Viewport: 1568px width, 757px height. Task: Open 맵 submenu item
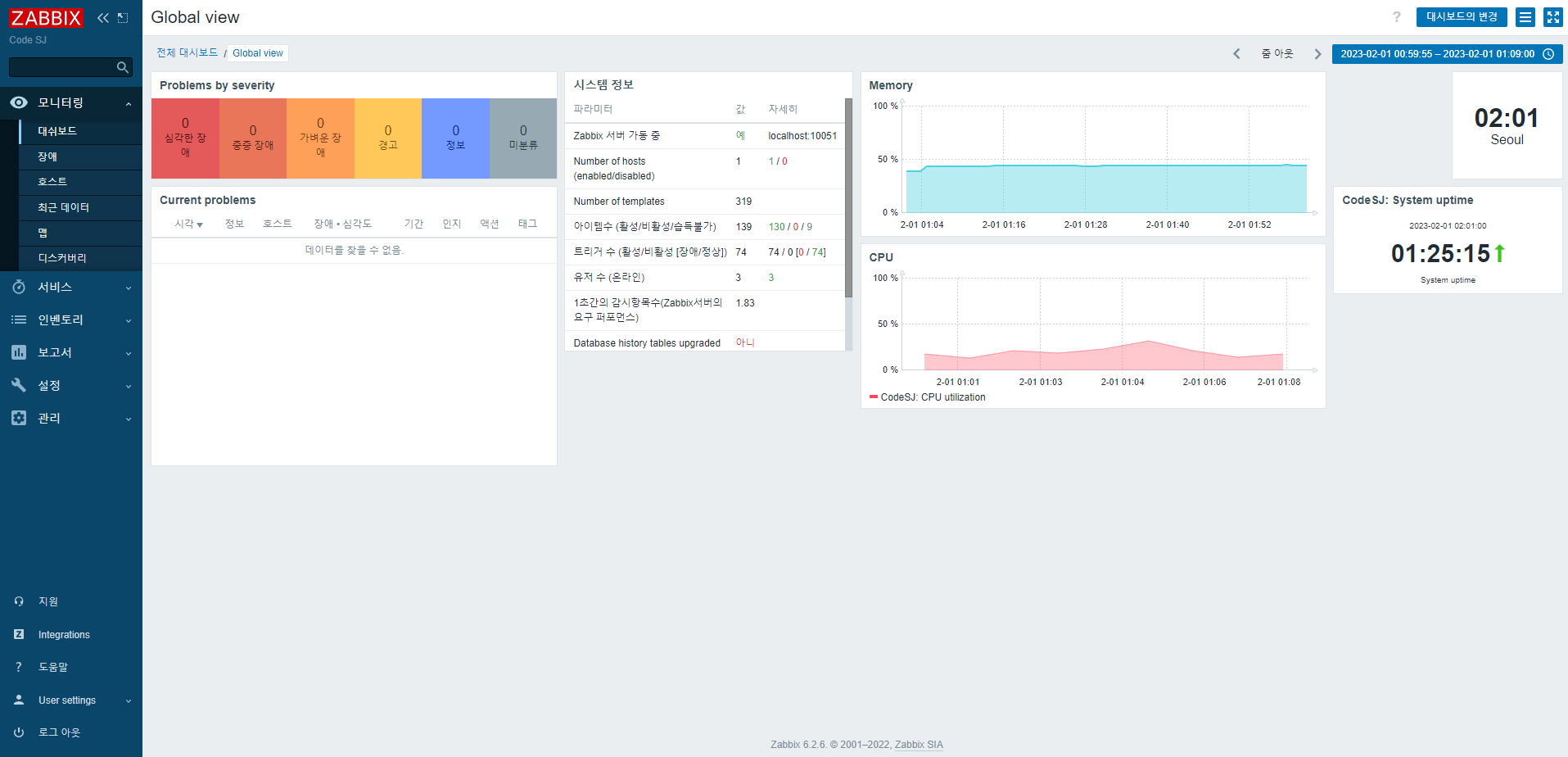click(x=80, y=233)
